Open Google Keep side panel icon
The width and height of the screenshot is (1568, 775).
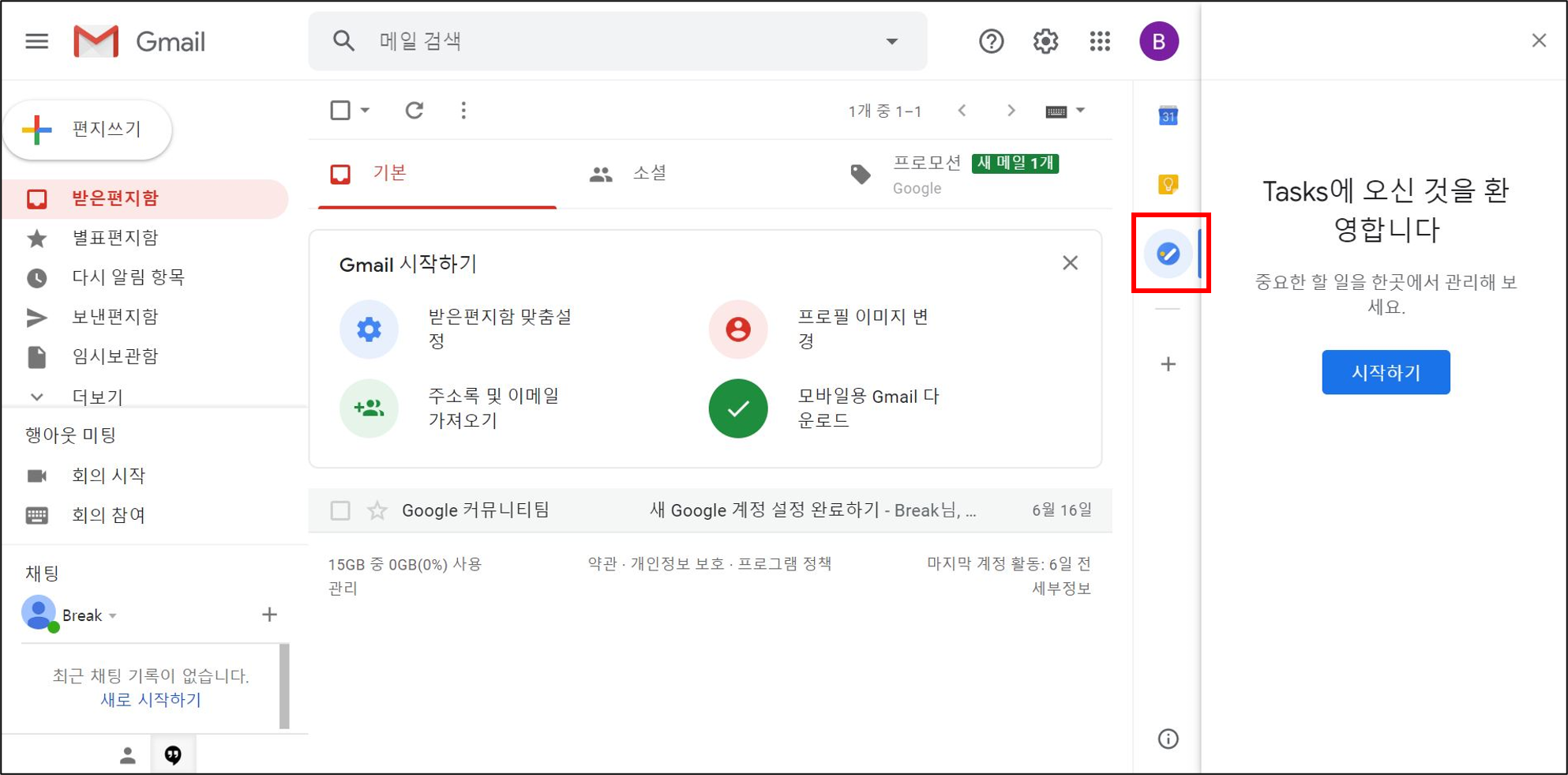pos(1168,185)
